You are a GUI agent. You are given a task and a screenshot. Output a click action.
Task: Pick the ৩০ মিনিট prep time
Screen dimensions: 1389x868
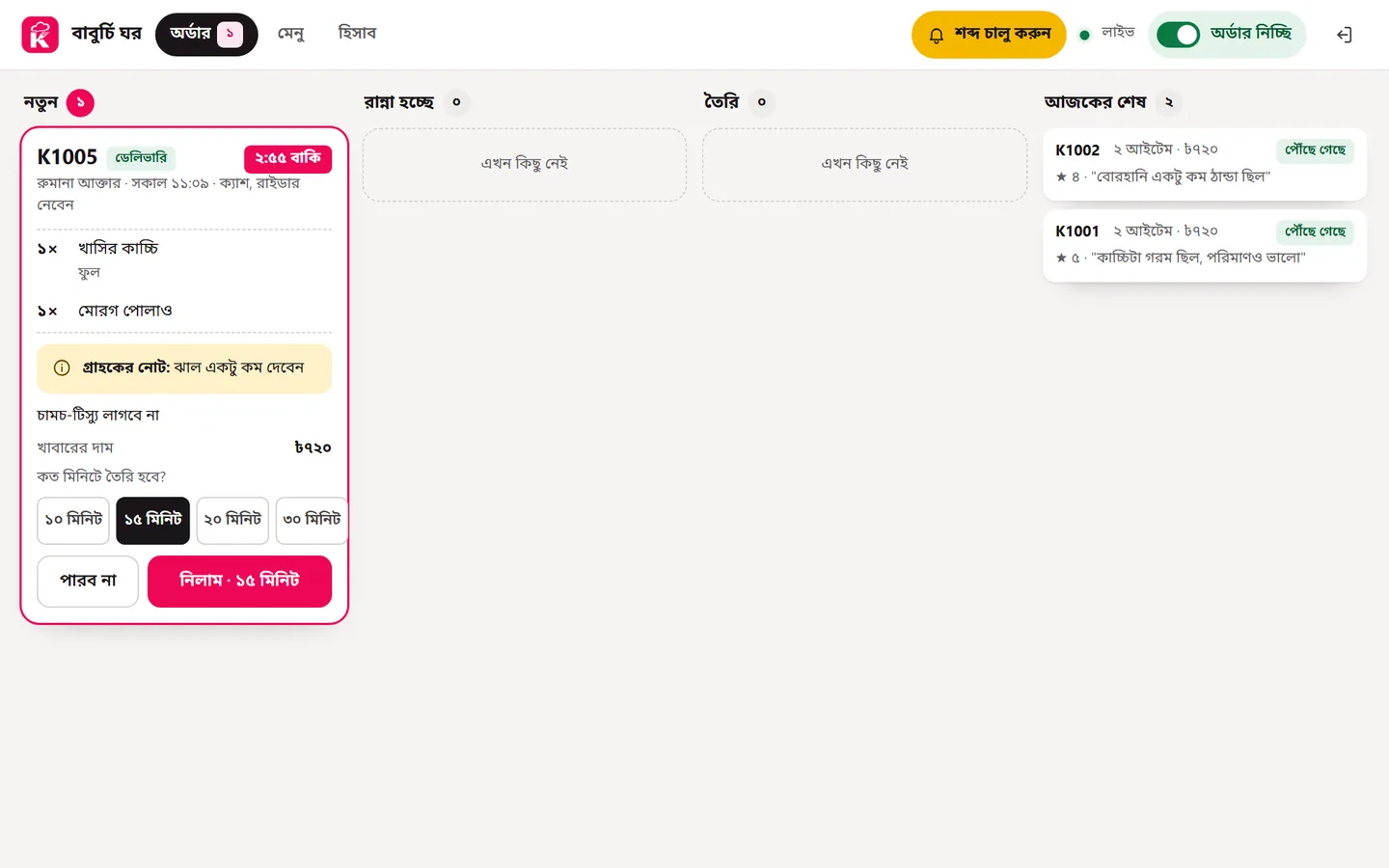click(x=312, y=520)
